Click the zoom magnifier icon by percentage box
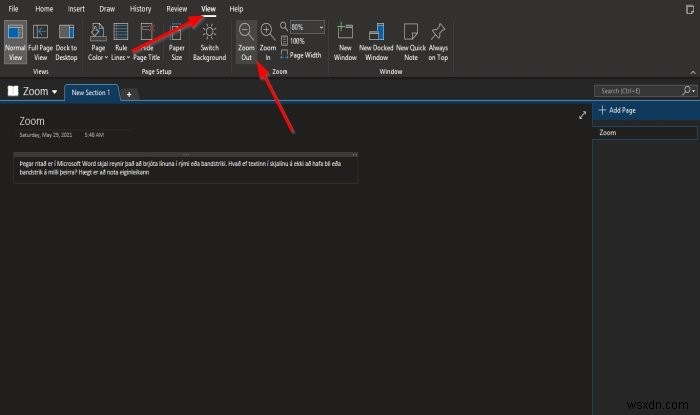 [x=284, y=27]
